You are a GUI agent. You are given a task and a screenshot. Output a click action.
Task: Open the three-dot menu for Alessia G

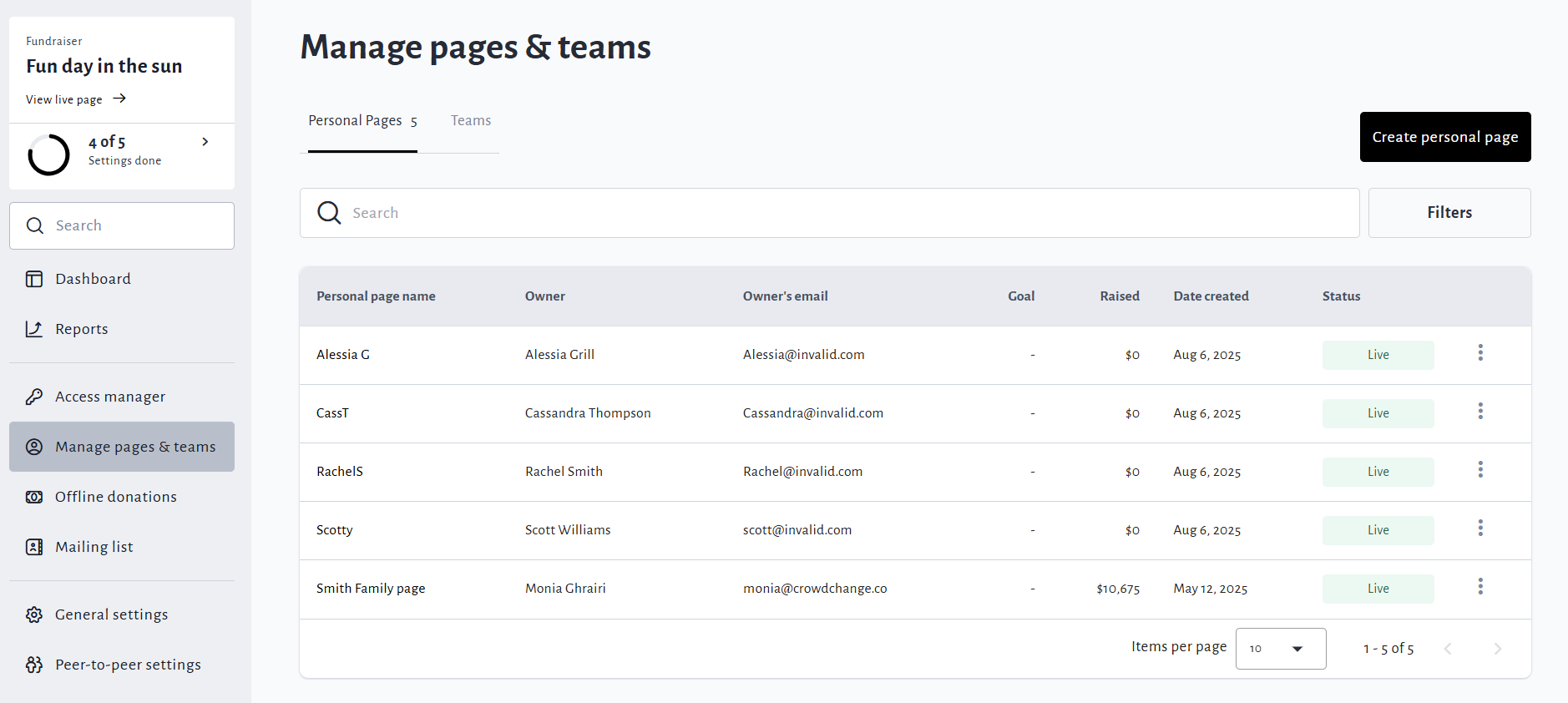coord(1480,353)
